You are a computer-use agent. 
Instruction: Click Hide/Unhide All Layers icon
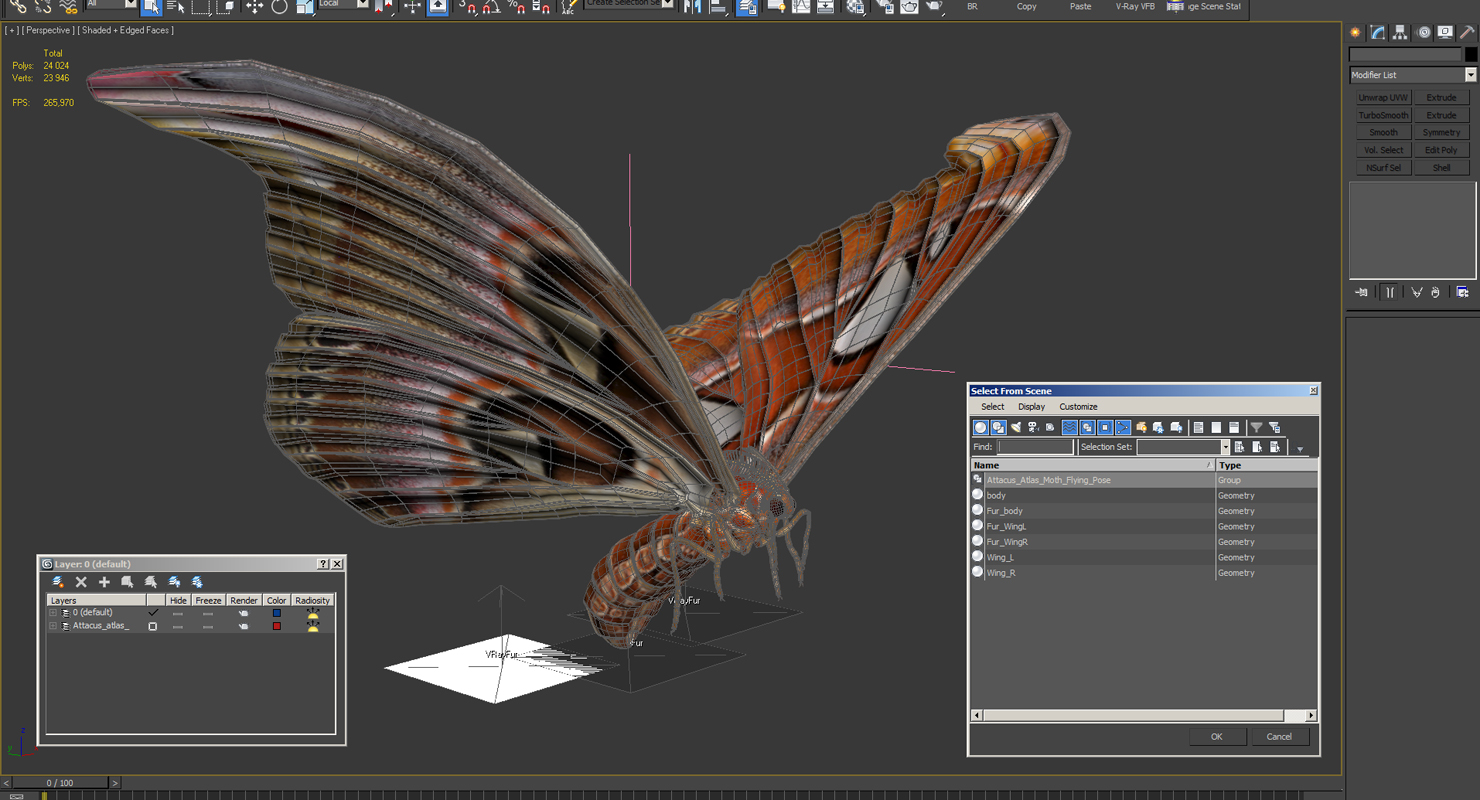tap(174, 582)
